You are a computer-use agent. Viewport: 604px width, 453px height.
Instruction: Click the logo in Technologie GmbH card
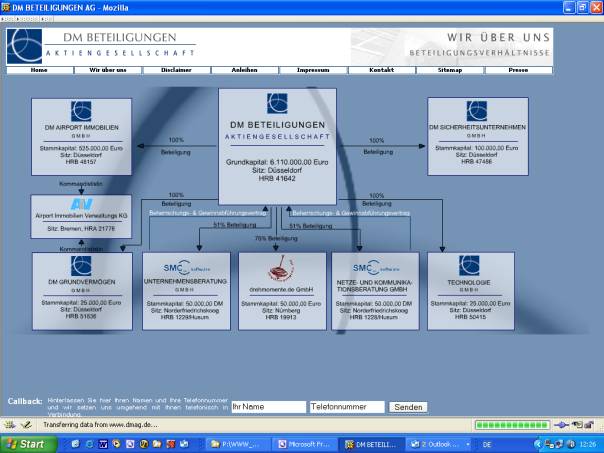click(469, 265)
